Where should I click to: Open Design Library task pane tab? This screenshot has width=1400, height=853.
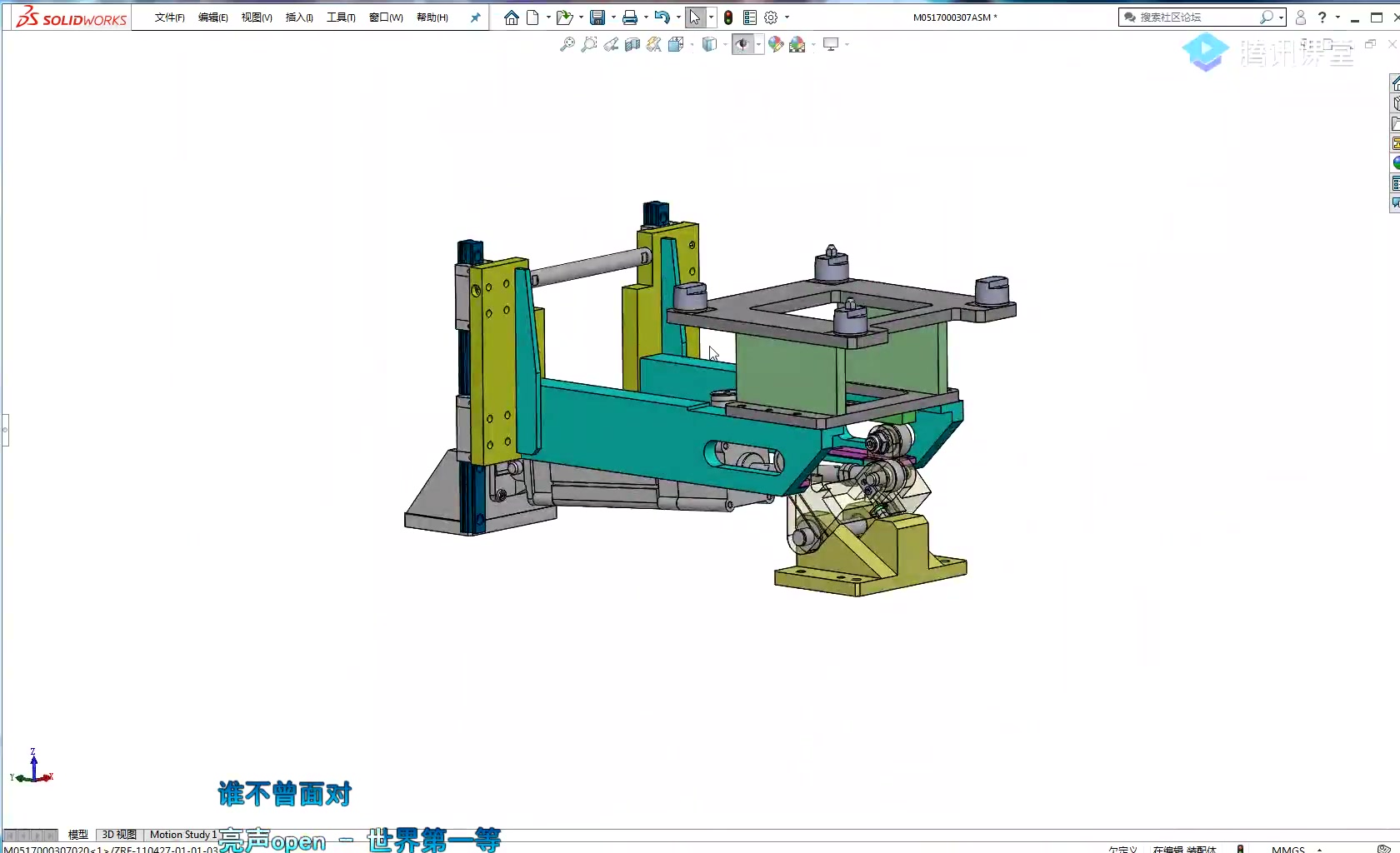click(x=1395, y=103)
